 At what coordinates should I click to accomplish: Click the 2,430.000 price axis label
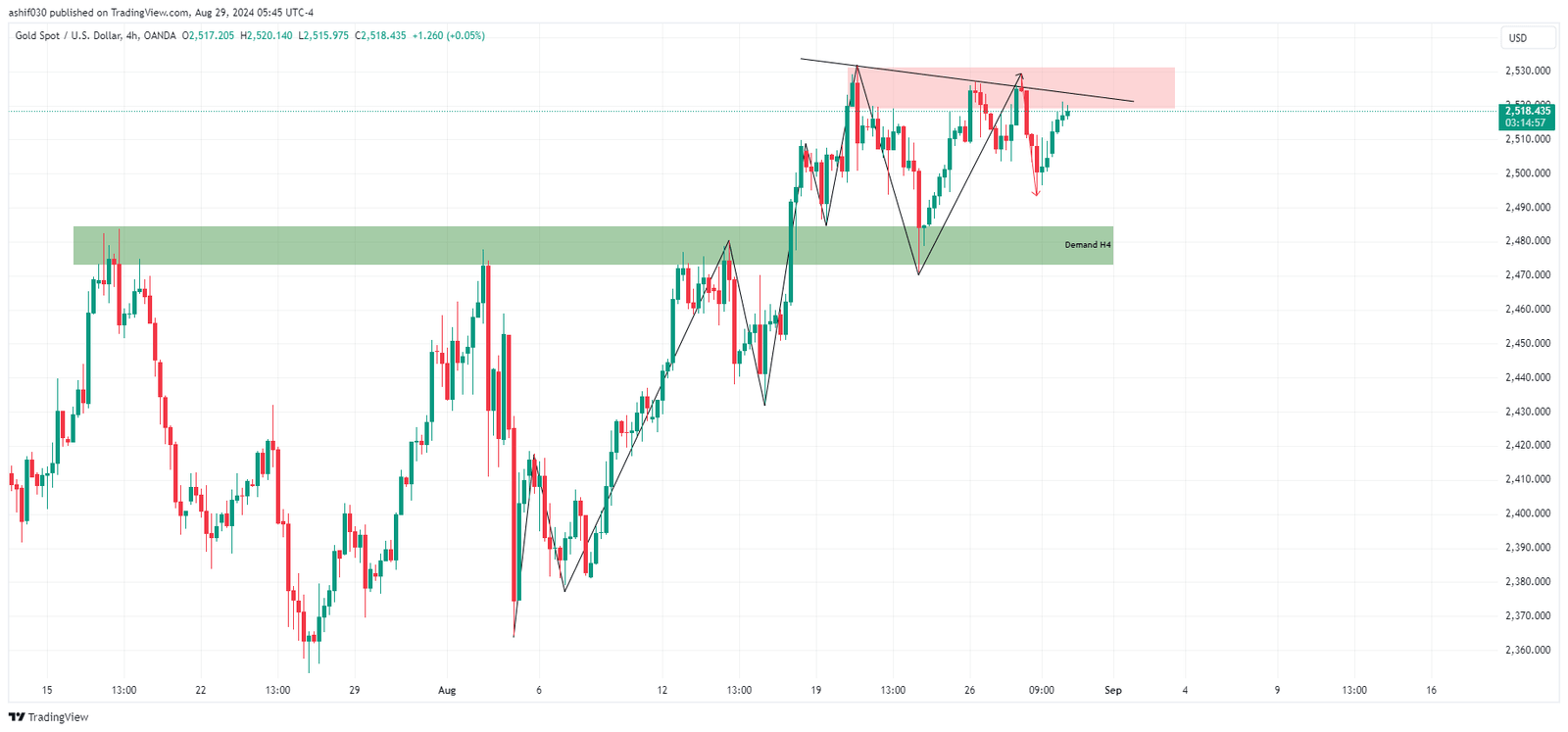pyautogui.click(x=1527, y=412)
